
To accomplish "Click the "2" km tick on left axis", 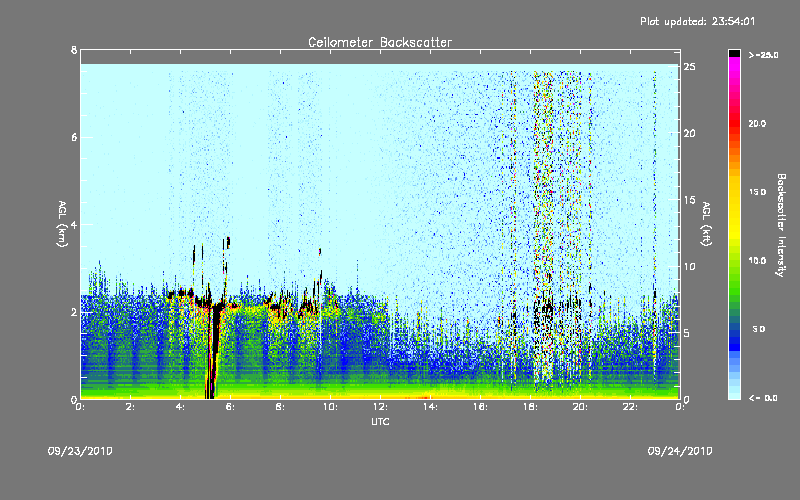I will click(74, 312).
